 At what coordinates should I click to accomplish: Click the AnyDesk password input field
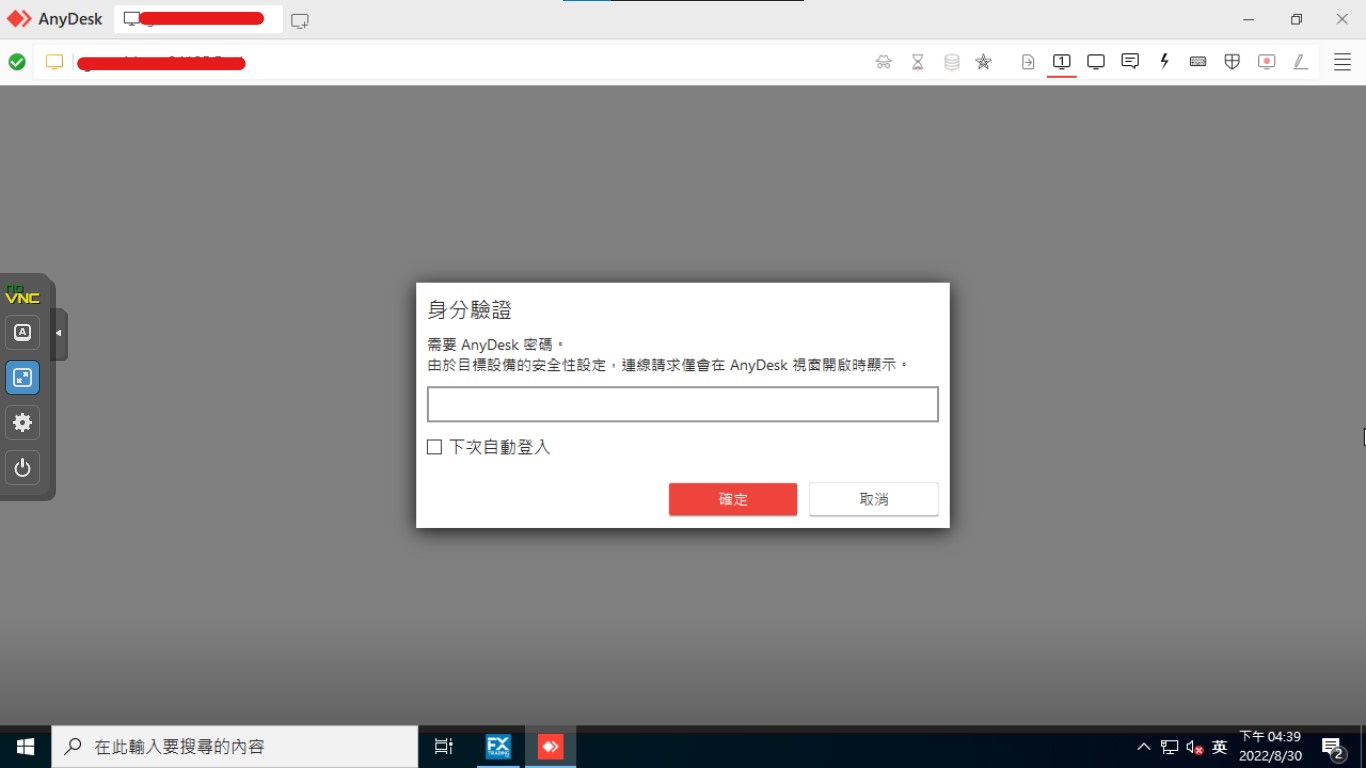[682, 404]
